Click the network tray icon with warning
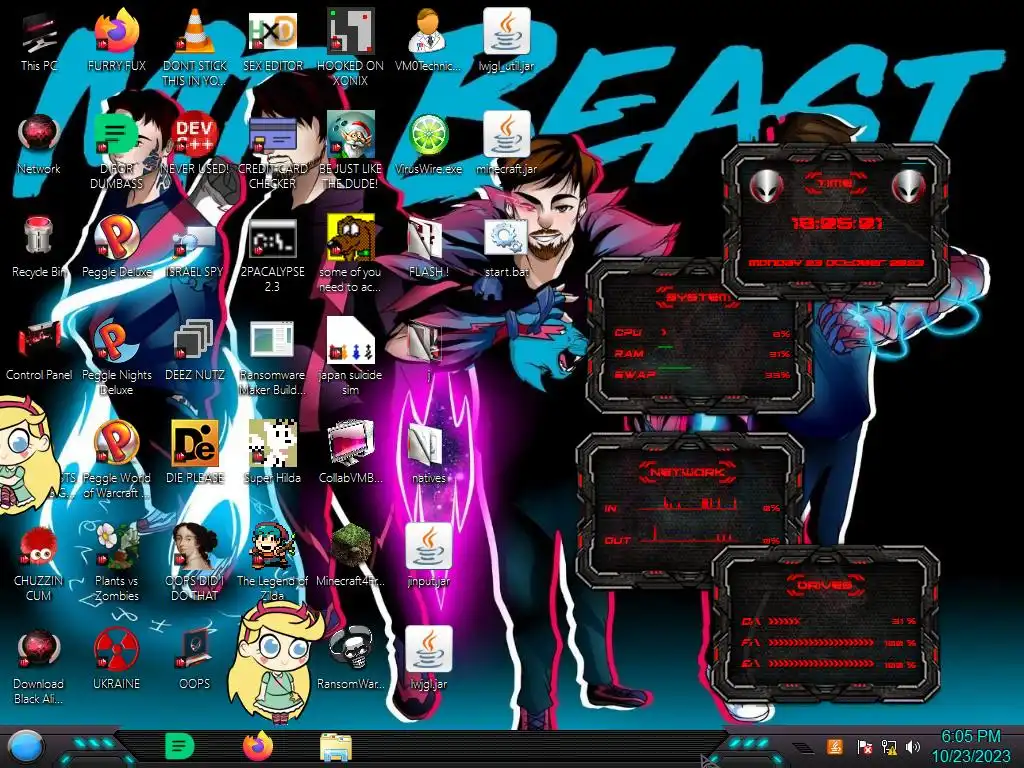Screen dimensions: 1024x768 [888, 746]
